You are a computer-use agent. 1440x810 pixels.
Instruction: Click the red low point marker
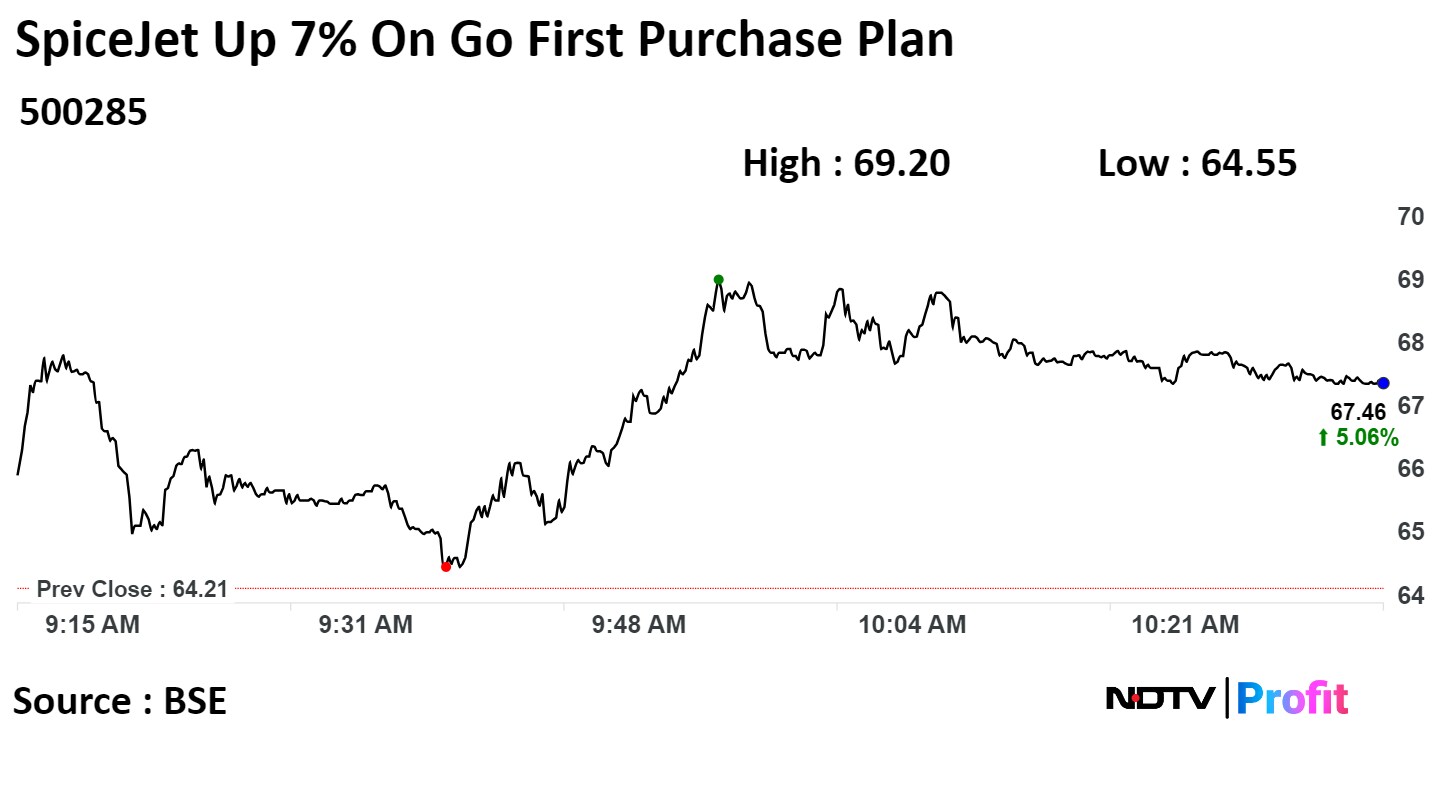tap(446, 566)
